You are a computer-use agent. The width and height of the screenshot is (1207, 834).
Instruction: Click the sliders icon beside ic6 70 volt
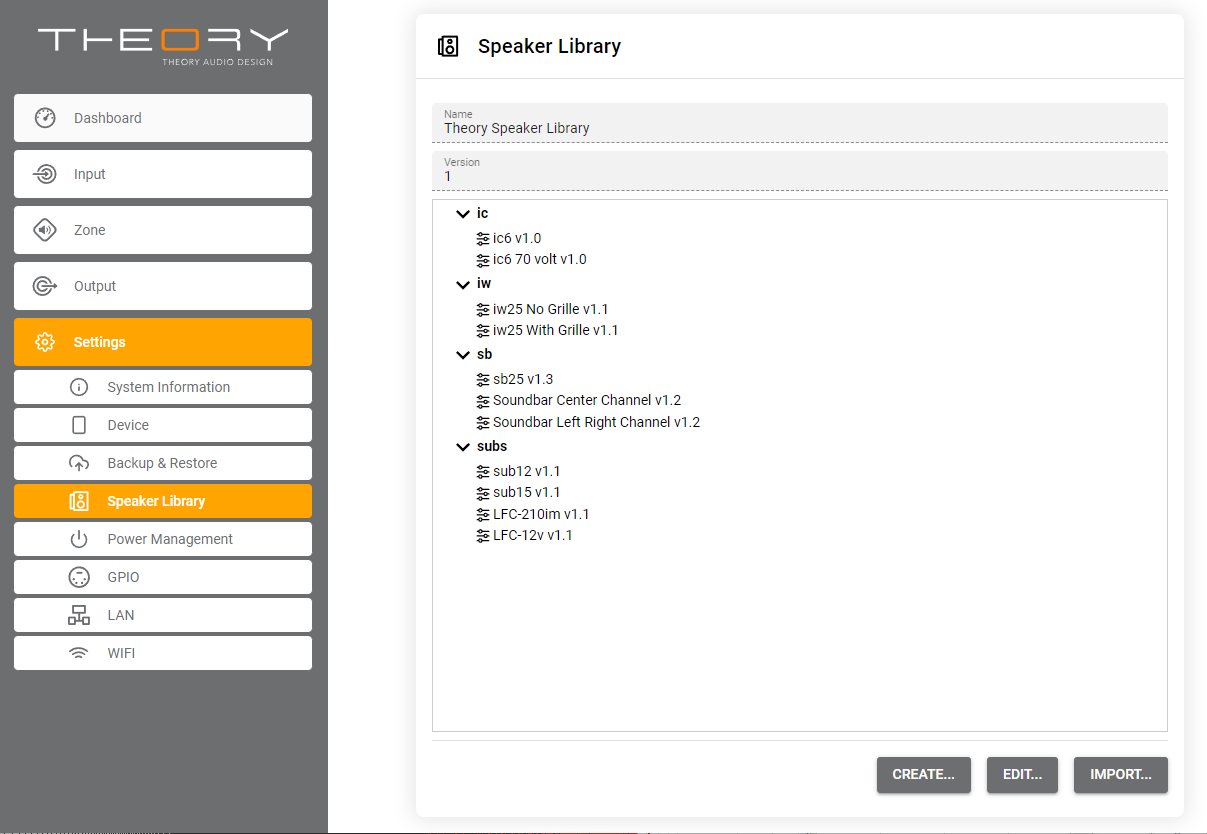tap(484, 260)
